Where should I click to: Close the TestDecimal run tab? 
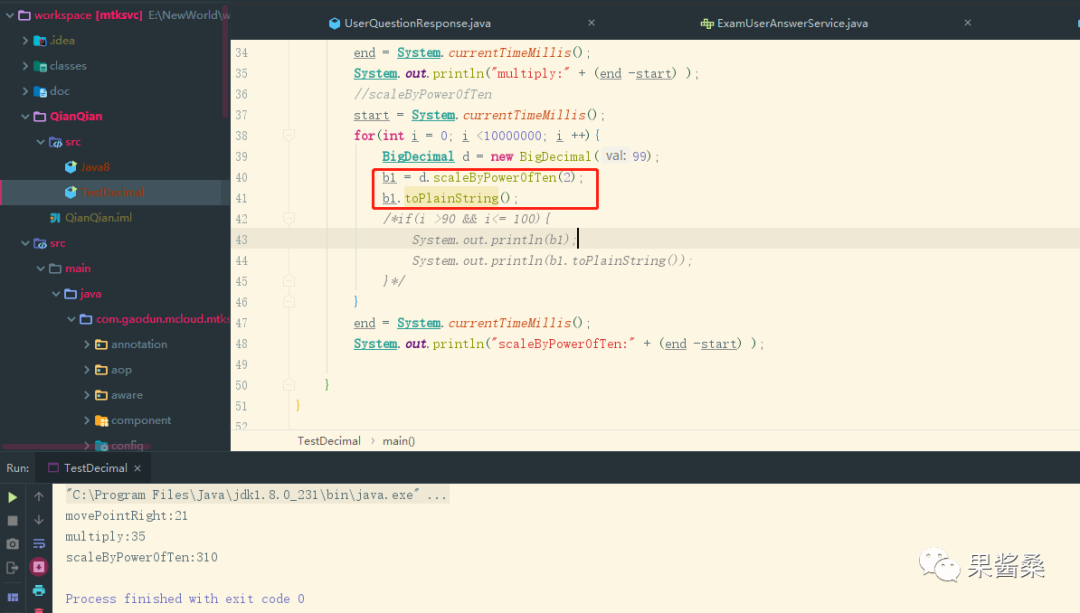coord(138,468)
